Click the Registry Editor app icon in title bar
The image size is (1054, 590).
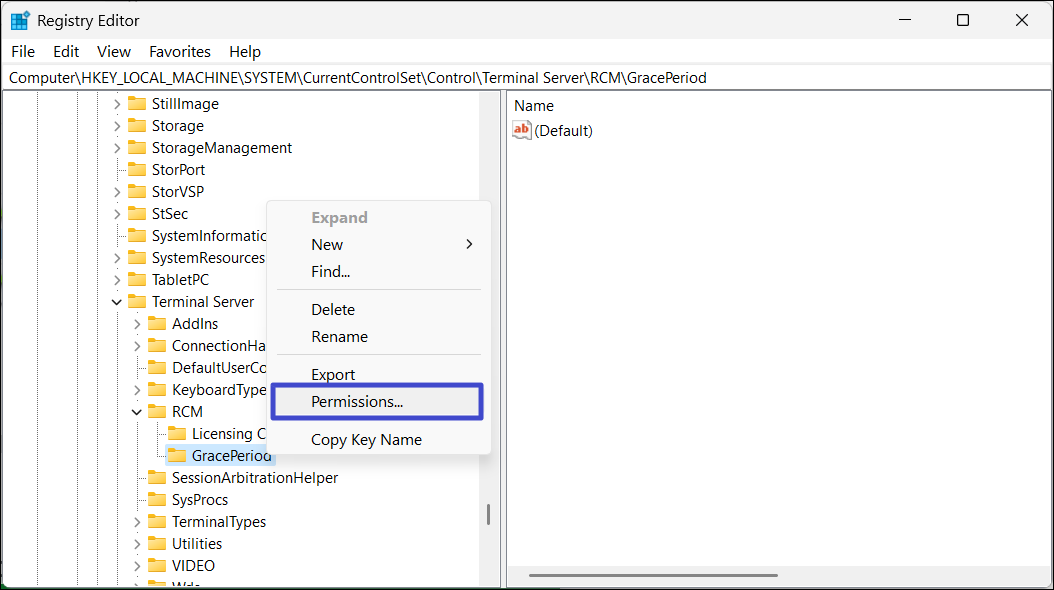(20, 20)
